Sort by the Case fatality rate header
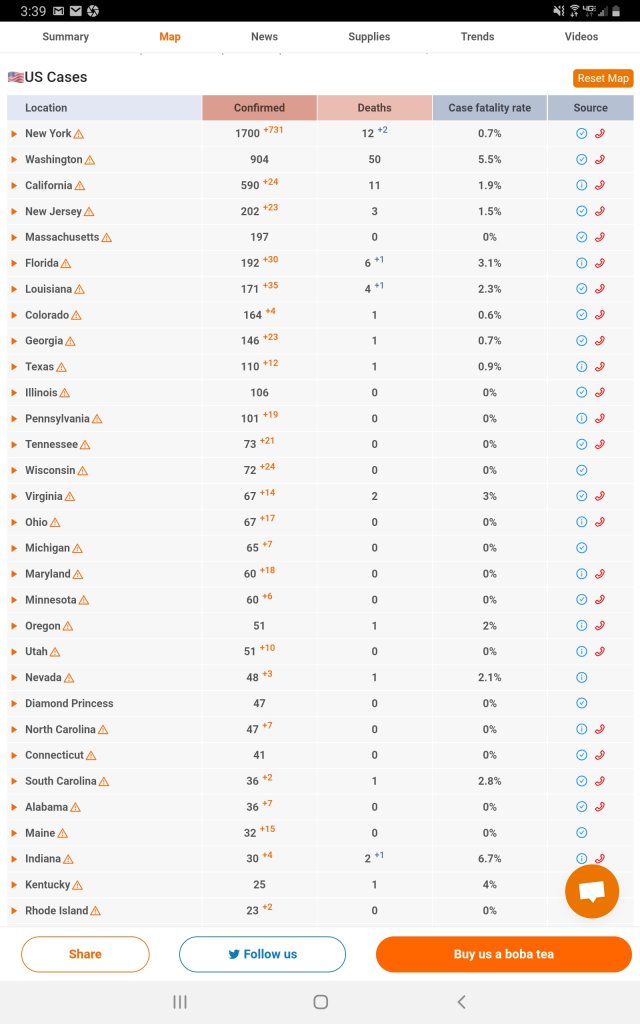This screenshot has width=640, height=1024. [489, 108]
